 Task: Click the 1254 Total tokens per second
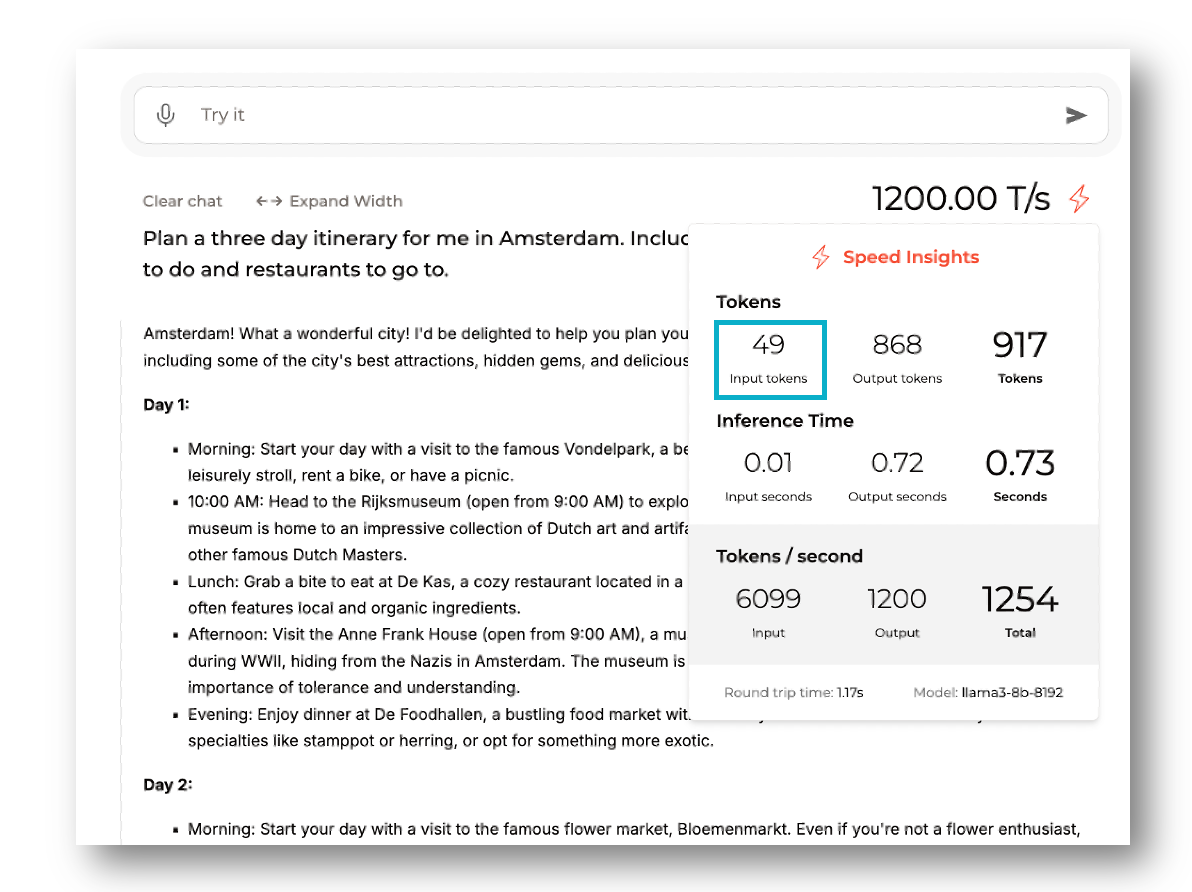(1019, 599)
